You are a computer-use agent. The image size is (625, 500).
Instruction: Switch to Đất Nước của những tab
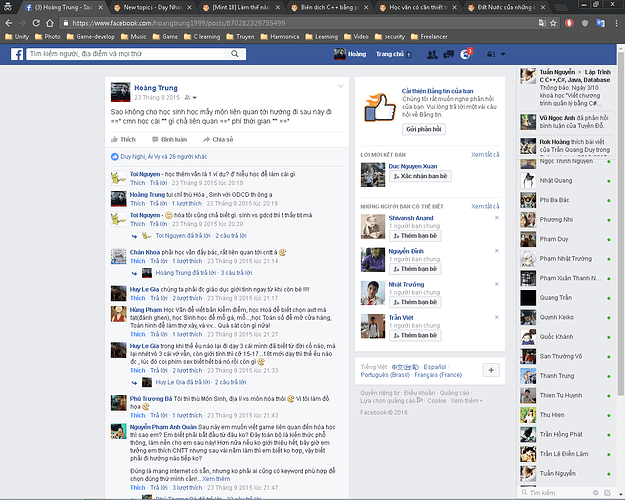tap(506, 8)
